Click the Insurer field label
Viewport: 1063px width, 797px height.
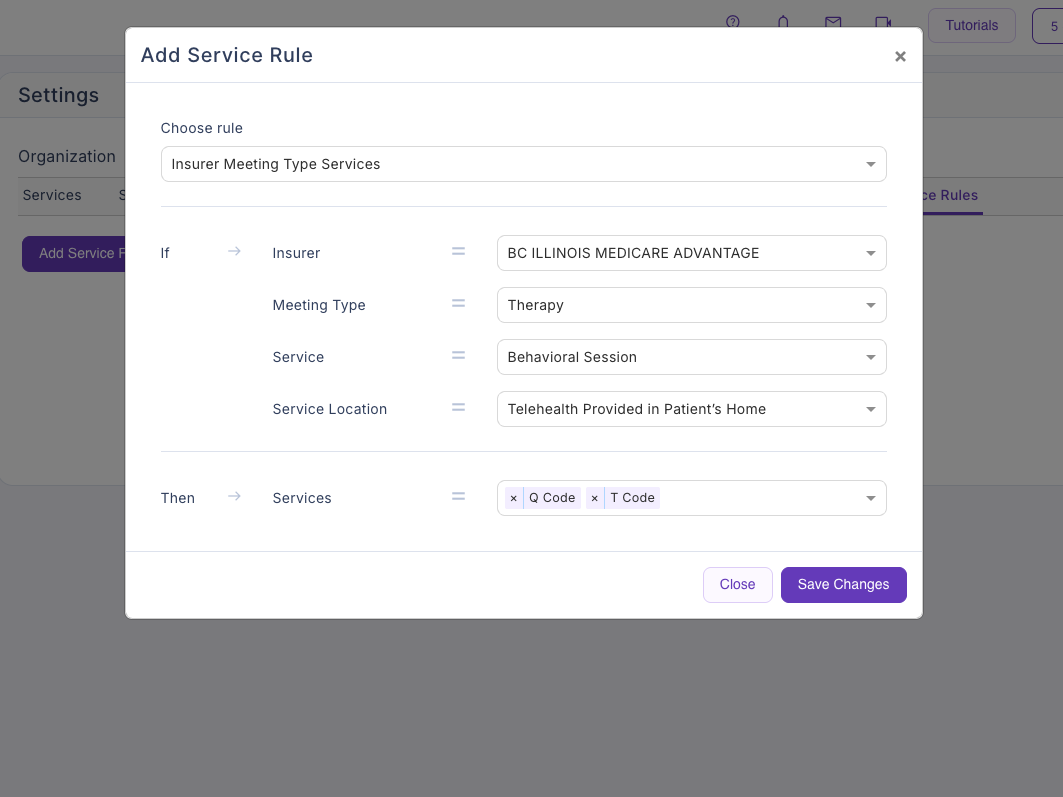[x=296, y=253]
